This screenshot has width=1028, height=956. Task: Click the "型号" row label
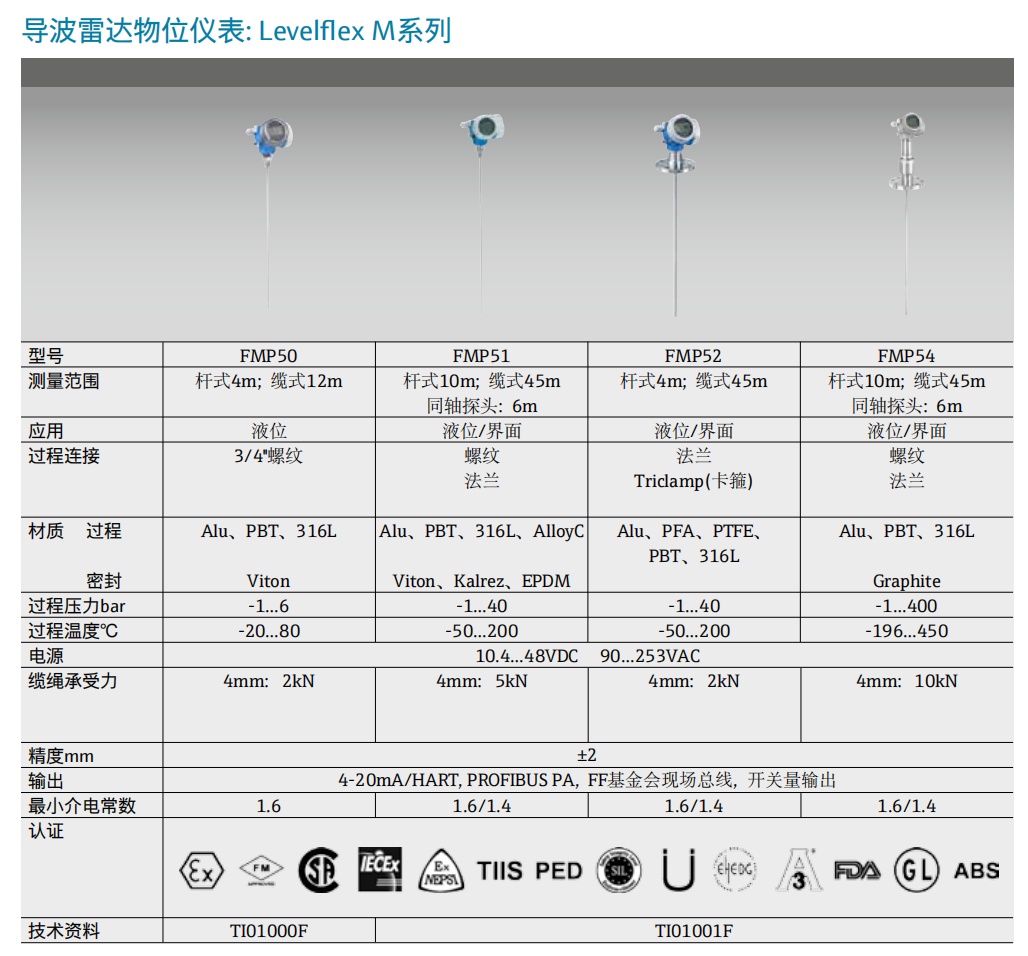pyautogui.click(x=46, y=356)
